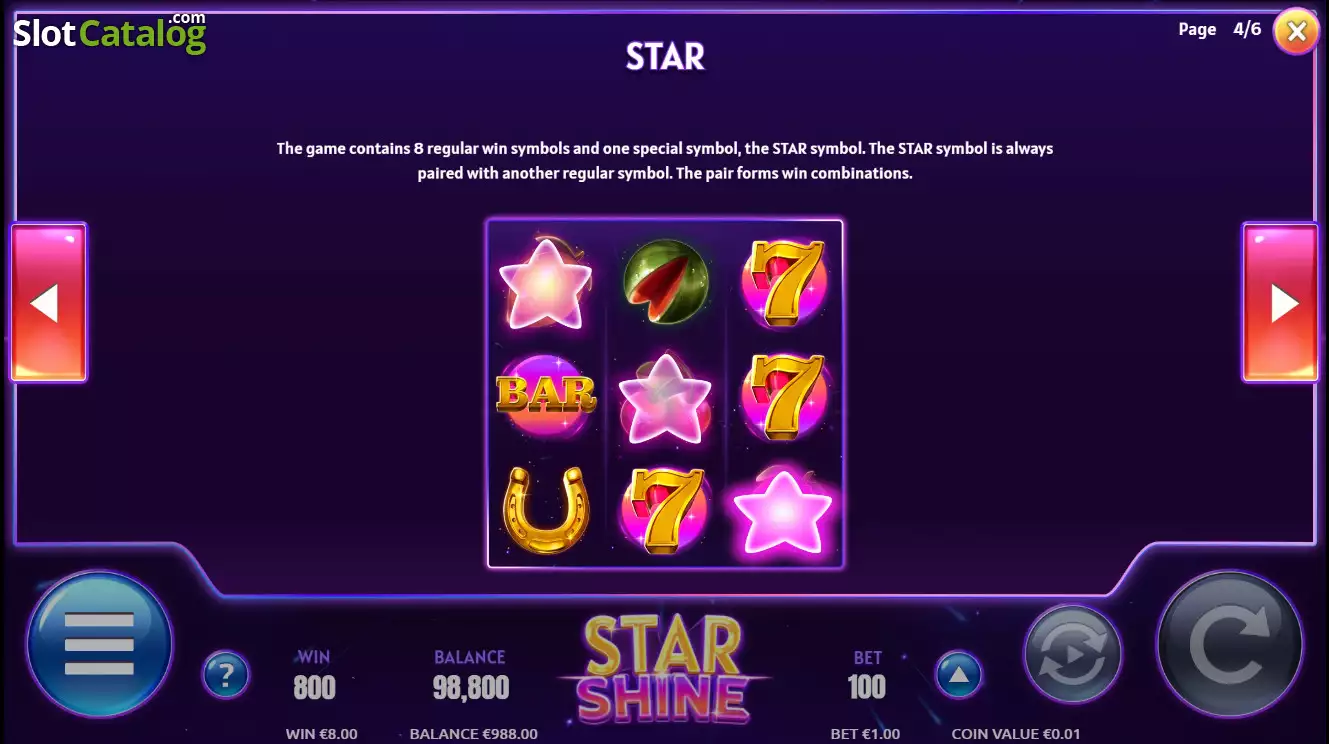Click the balance amount 98,800
1329x744 pixels.
coord(470,687)
